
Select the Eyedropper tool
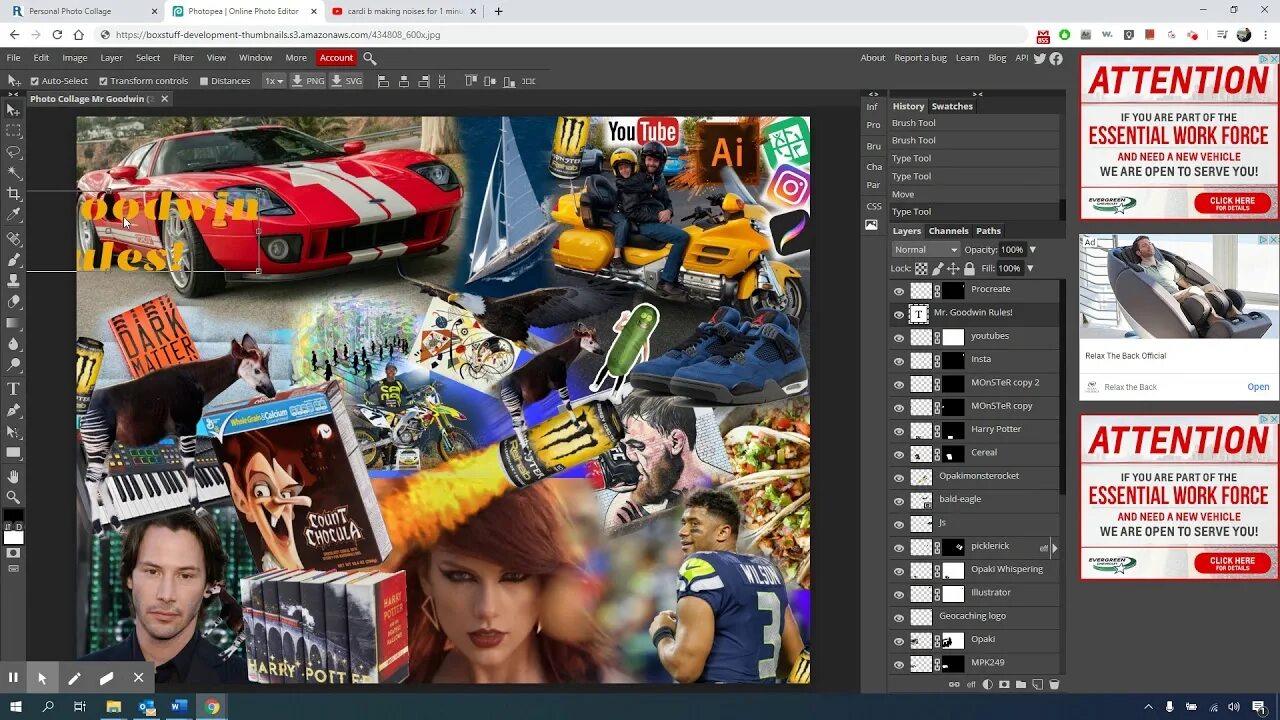(x=13, y=215)
